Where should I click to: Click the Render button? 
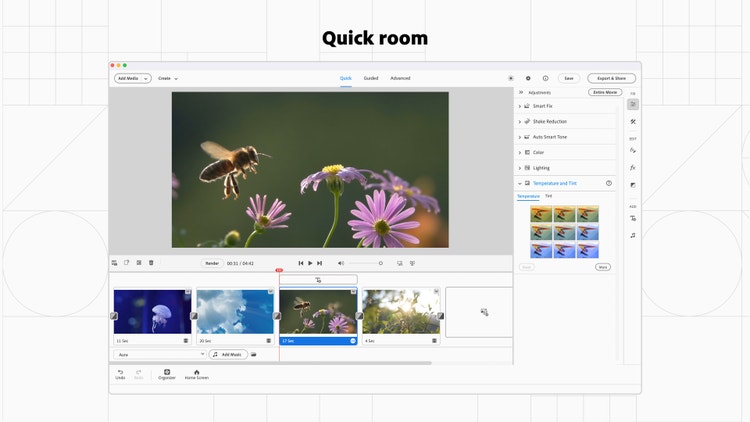[212, 263]
